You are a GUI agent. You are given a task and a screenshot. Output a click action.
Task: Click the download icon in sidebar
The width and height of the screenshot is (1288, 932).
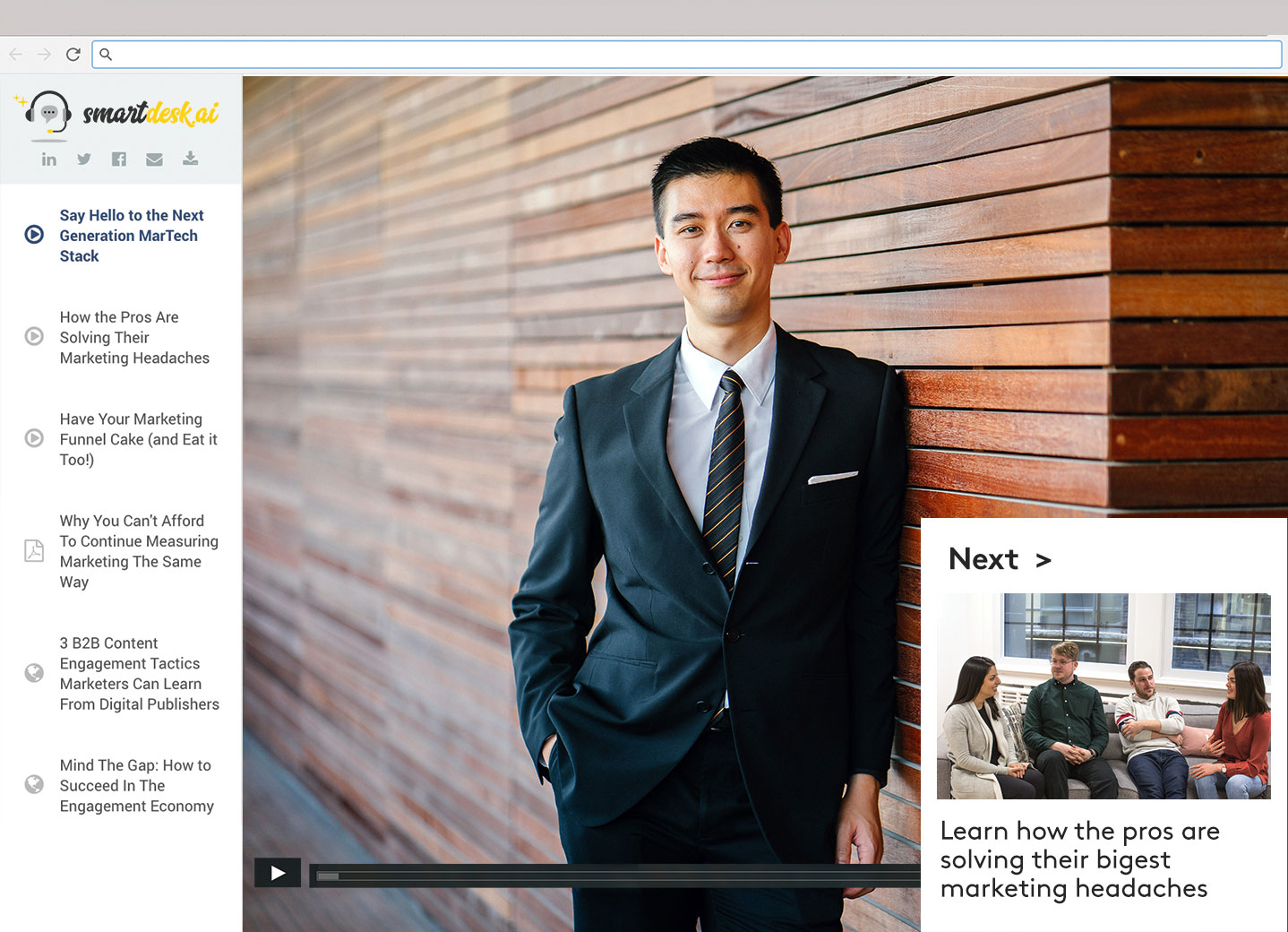190,159
